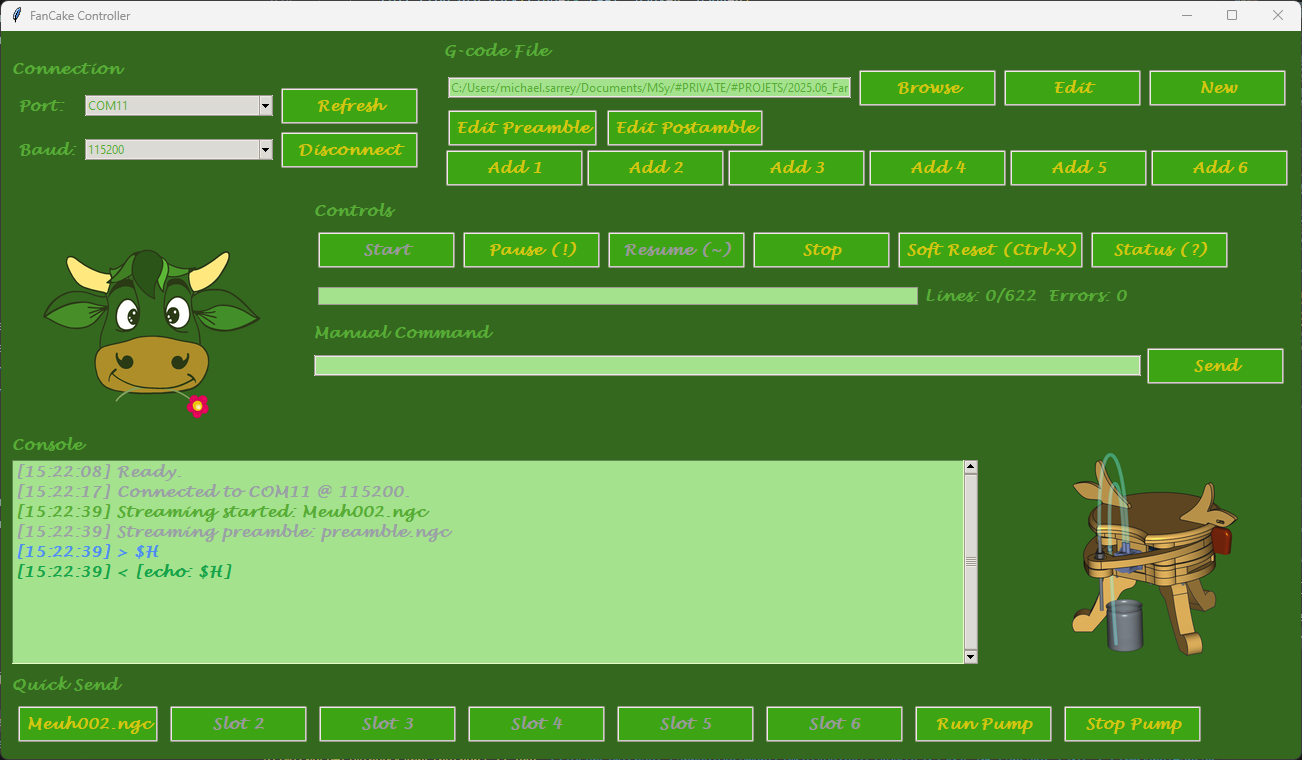Pause (!) the running job
Viewport: 1302px width, 760px height.
coord(531,250)
